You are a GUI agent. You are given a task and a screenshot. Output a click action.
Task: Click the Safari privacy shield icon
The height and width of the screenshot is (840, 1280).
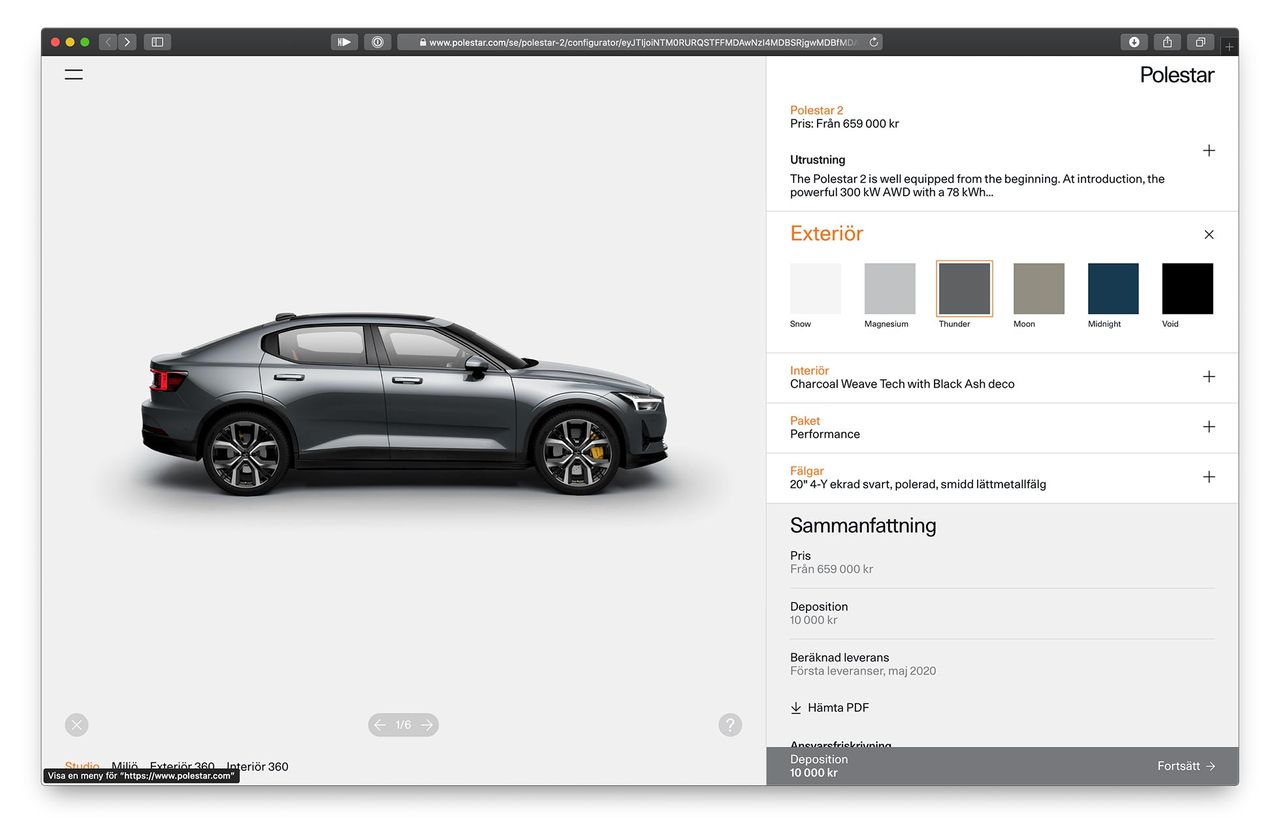(378, 42)
